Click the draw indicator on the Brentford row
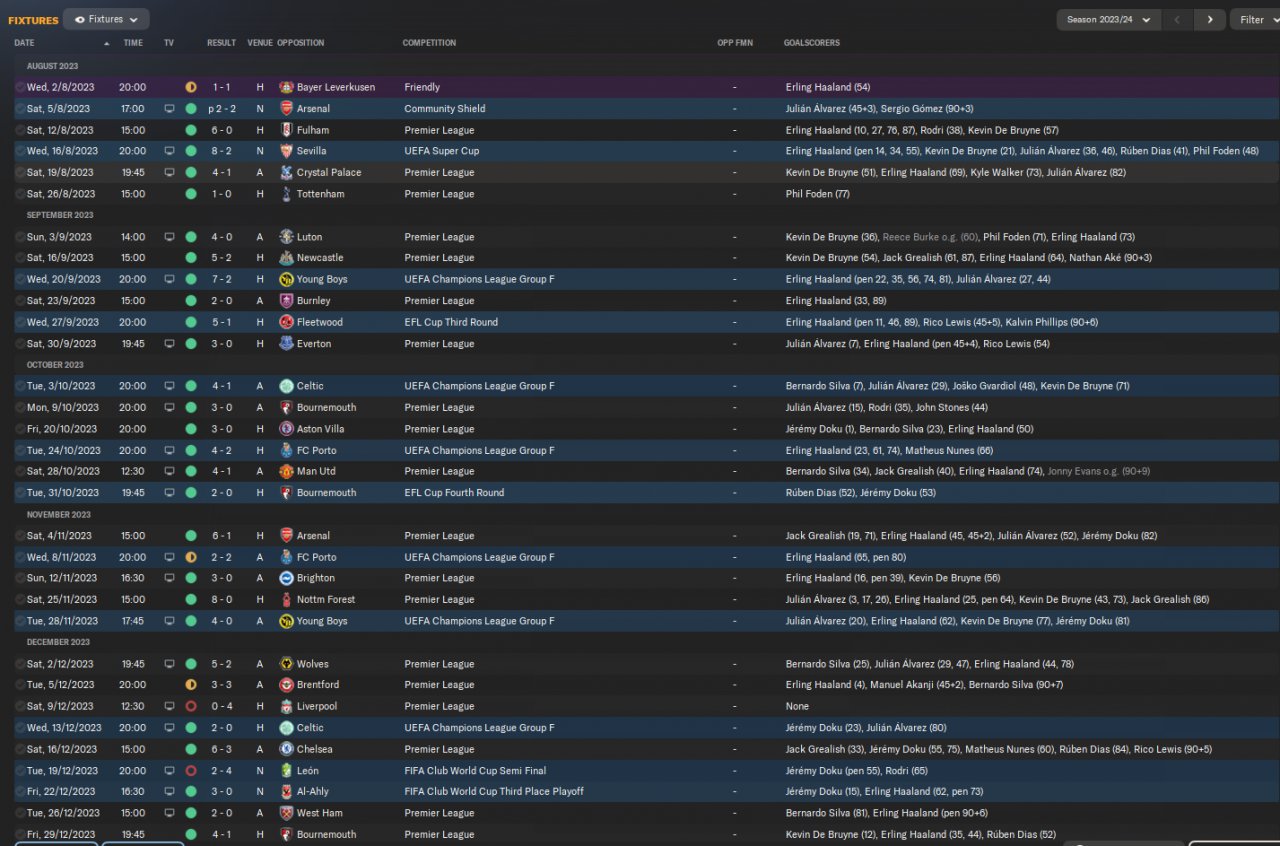The image size is (1280, 846). click(x=191, y=685)
